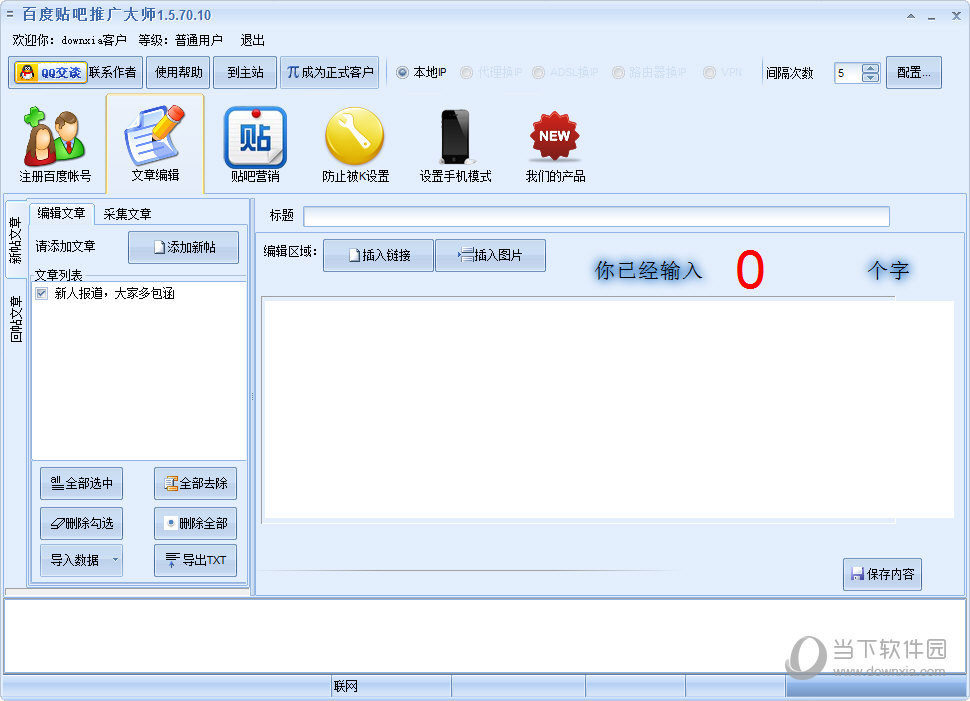Screen dimensions: 970x701
Task: Click the window menu icon in the title bar
Action: point(9,14)
